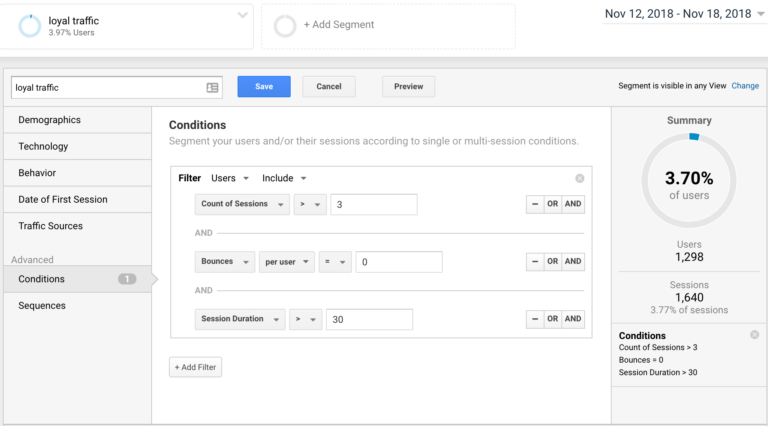The height and width of the screenshot is (426, 768).
Task: Expand the loyal traffic segment chevron
Action: coord(242,15)
